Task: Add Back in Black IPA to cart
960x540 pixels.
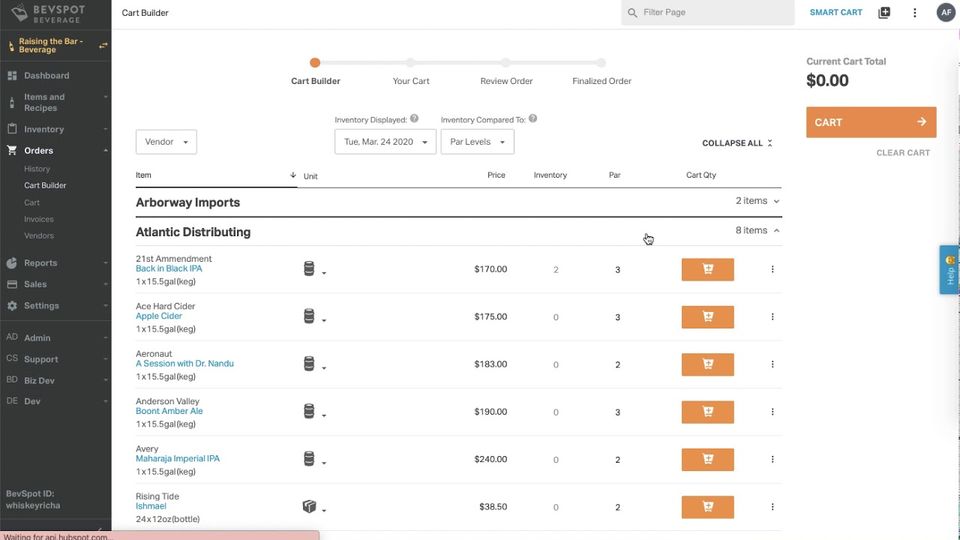Action: point(707,269)
